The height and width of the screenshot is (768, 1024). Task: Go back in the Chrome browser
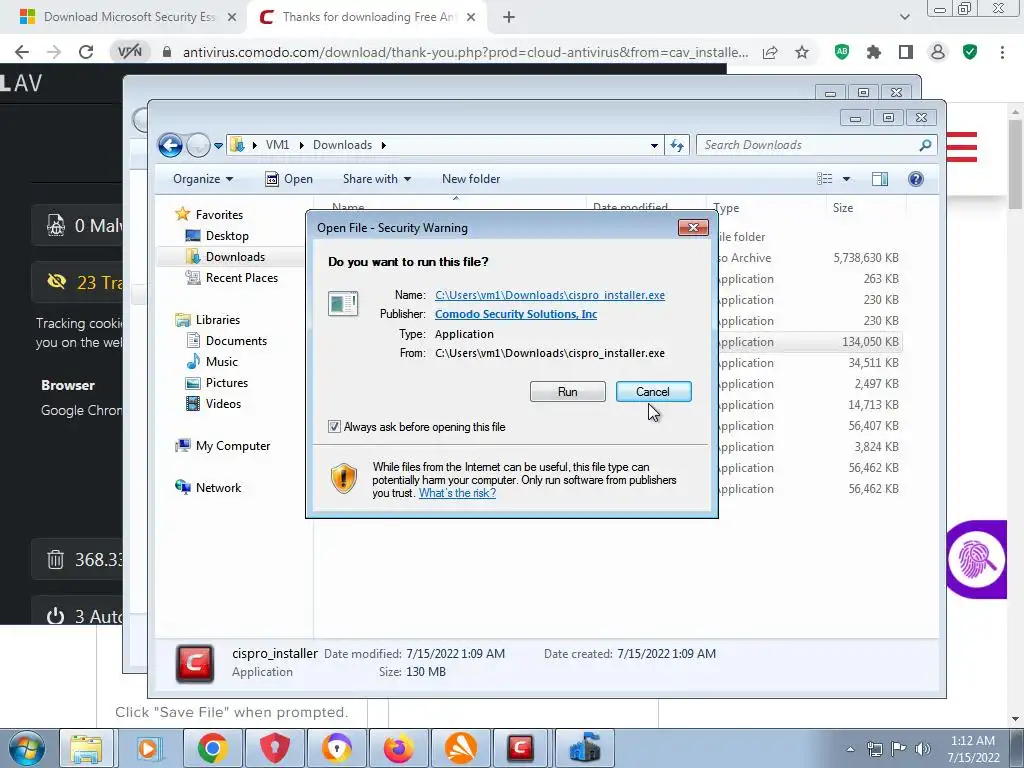[x=22, y=52]
